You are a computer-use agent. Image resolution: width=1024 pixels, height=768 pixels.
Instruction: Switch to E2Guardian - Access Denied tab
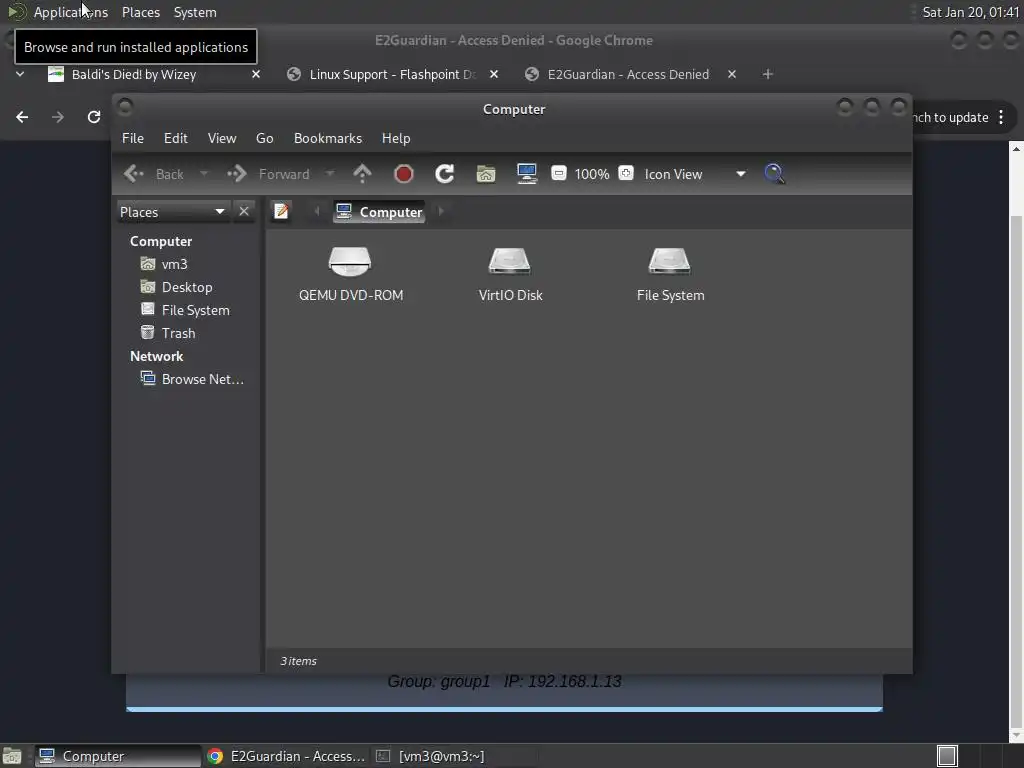630,74
